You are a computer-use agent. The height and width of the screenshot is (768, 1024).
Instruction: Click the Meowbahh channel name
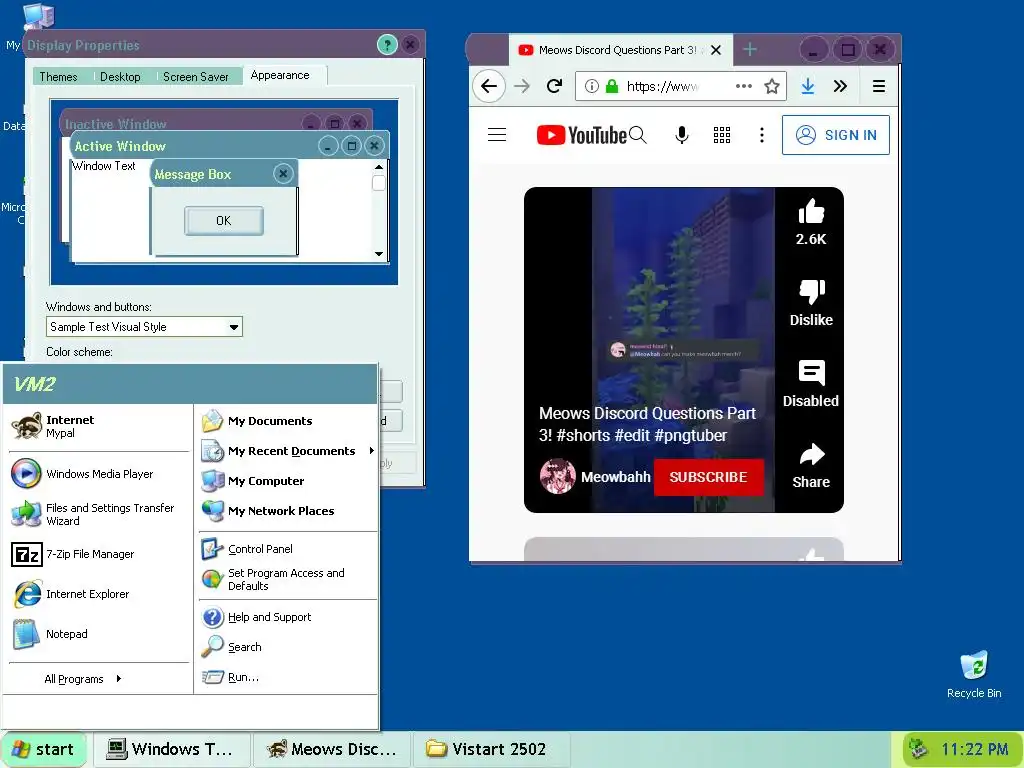click(616, 477)
